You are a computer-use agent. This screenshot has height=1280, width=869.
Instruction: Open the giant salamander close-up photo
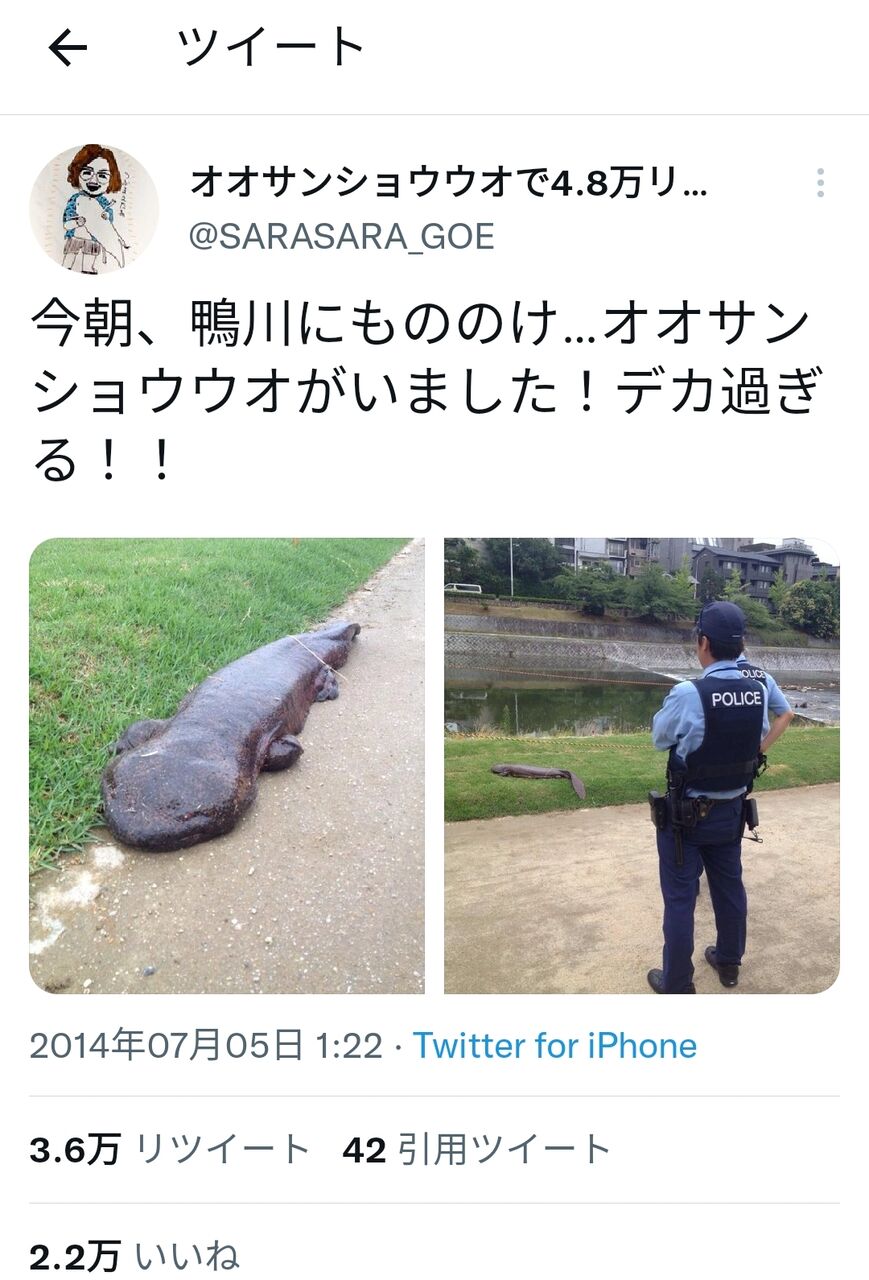pos(227,766)
